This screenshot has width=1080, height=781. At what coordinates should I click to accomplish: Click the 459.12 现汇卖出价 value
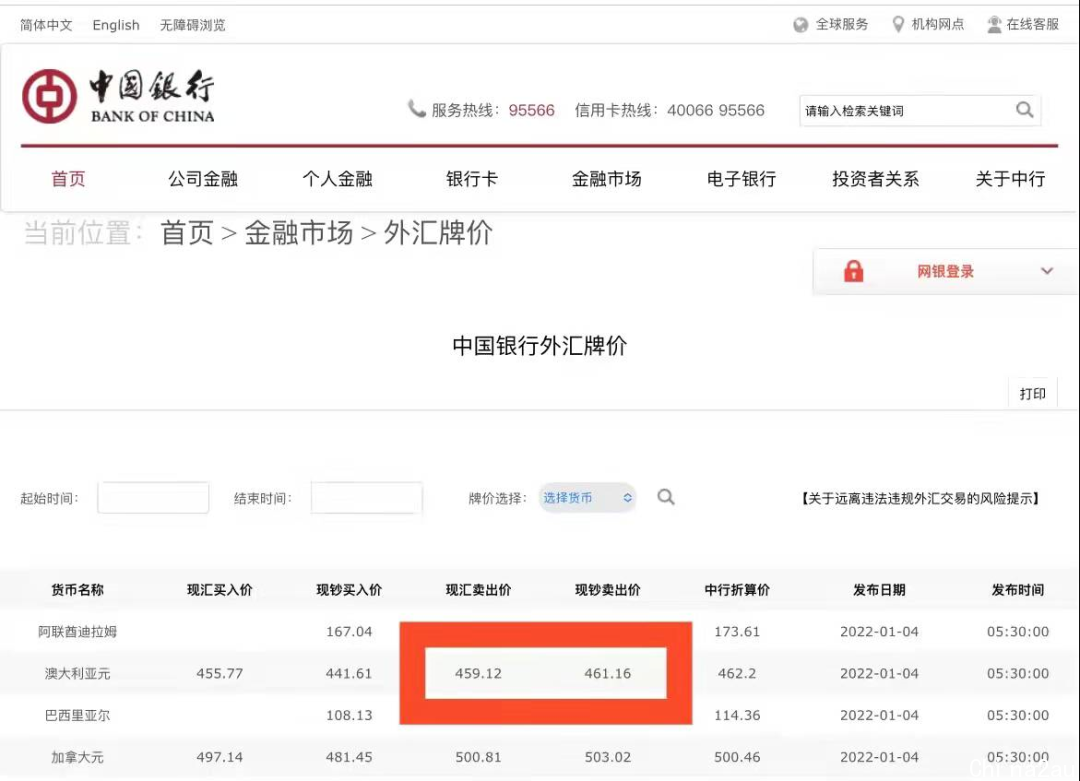[478, 674]
